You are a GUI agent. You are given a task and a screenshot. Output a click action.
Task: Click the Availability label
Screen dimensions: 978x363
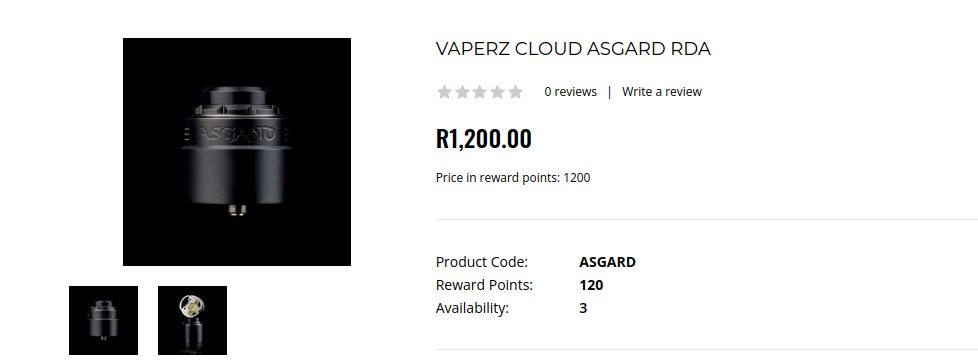coord(472,308)
